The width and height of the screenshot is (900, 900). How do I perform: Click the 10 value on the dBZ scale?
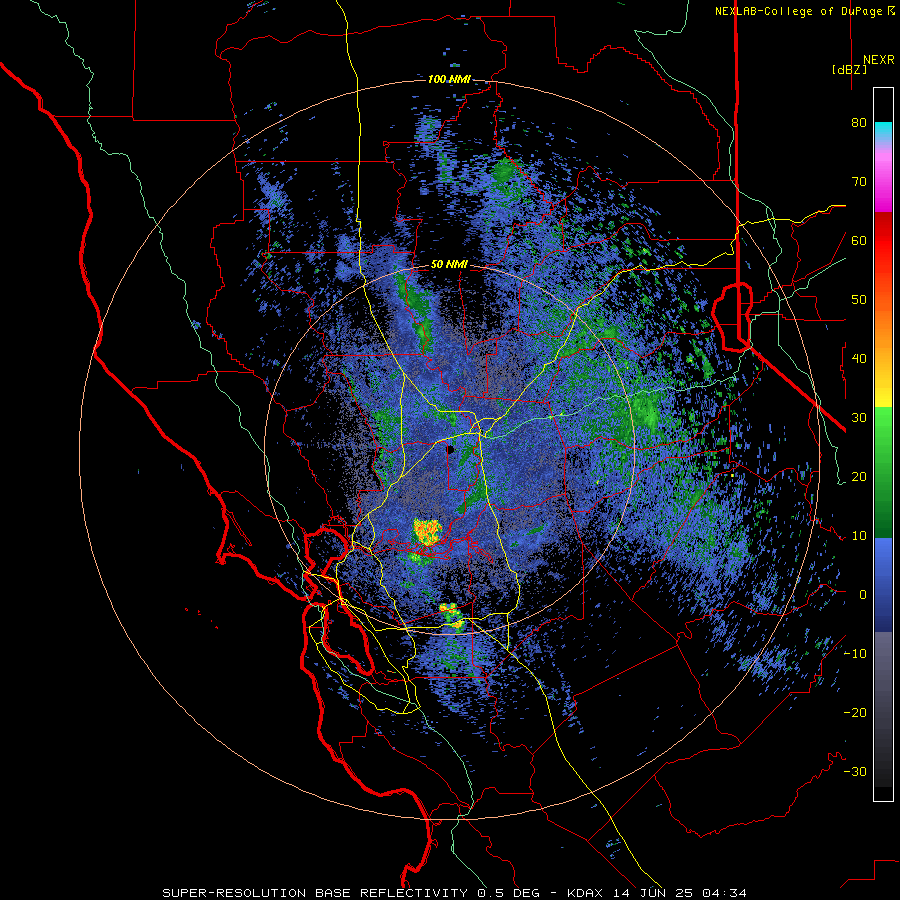[859, 536]
